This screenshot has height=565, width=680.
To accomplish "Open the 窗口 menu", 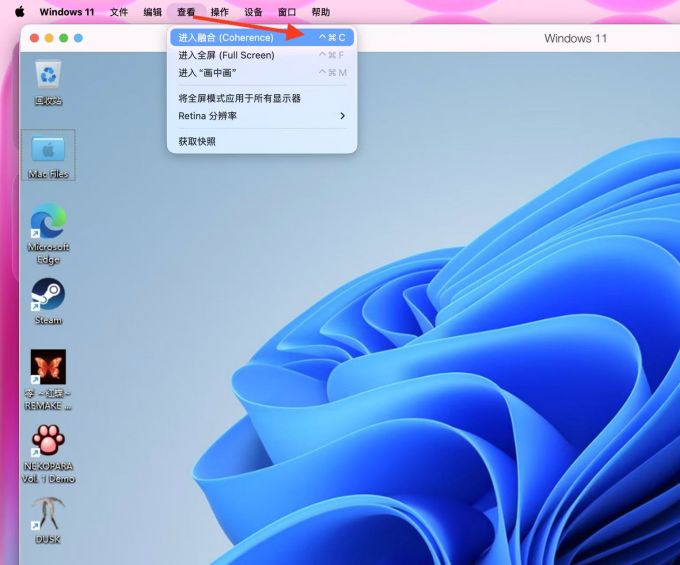I will (287, 12).
